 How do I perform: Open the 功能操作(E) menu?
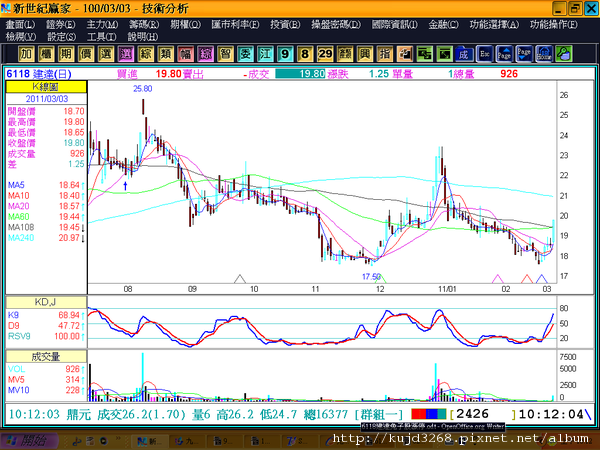click(x=554, y=24)
